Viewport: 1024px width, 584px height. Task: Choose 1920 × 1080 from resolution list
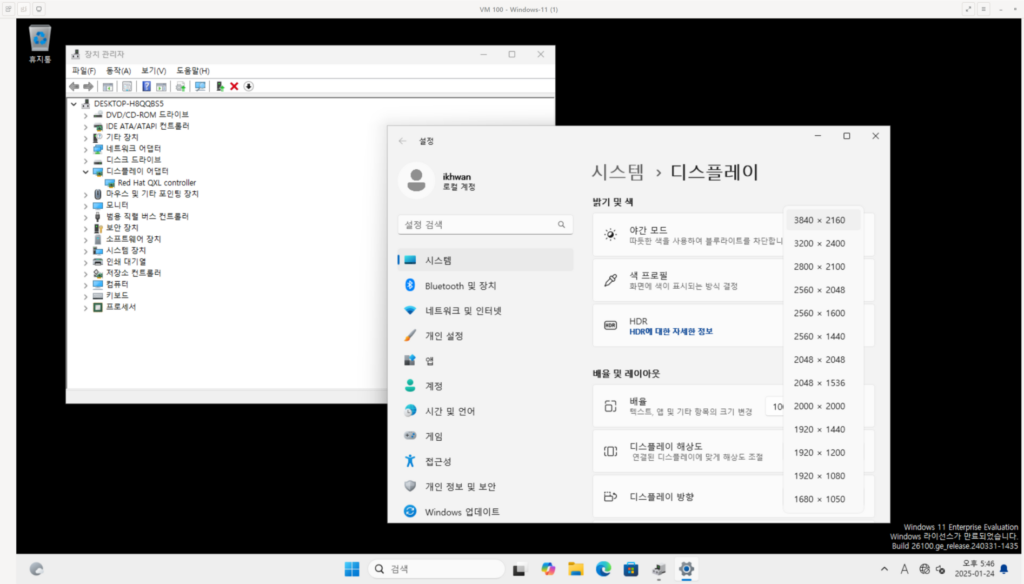[x=819, y=476]
